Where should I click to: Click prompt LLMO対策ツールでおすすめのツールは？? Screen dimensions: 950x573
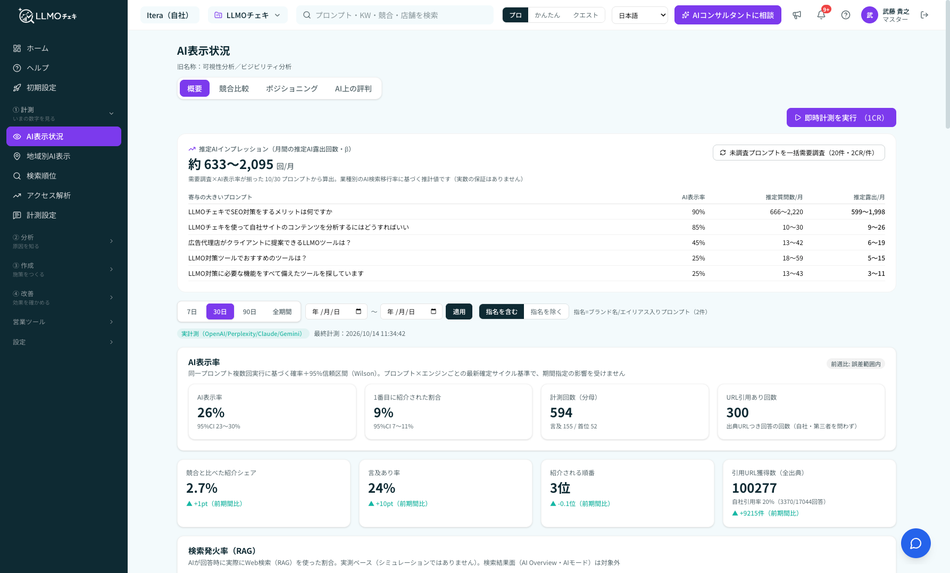[247, 258]
